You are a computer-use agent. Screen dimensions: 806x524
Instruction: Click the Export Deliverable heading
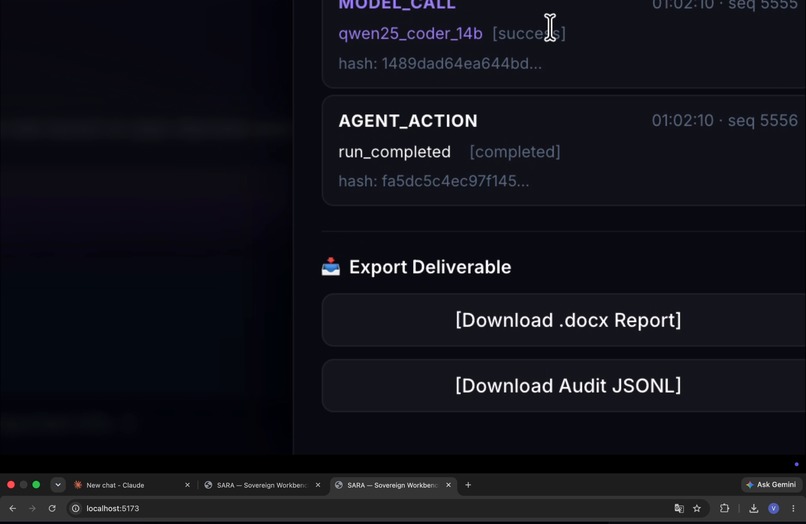coord(430,267)
